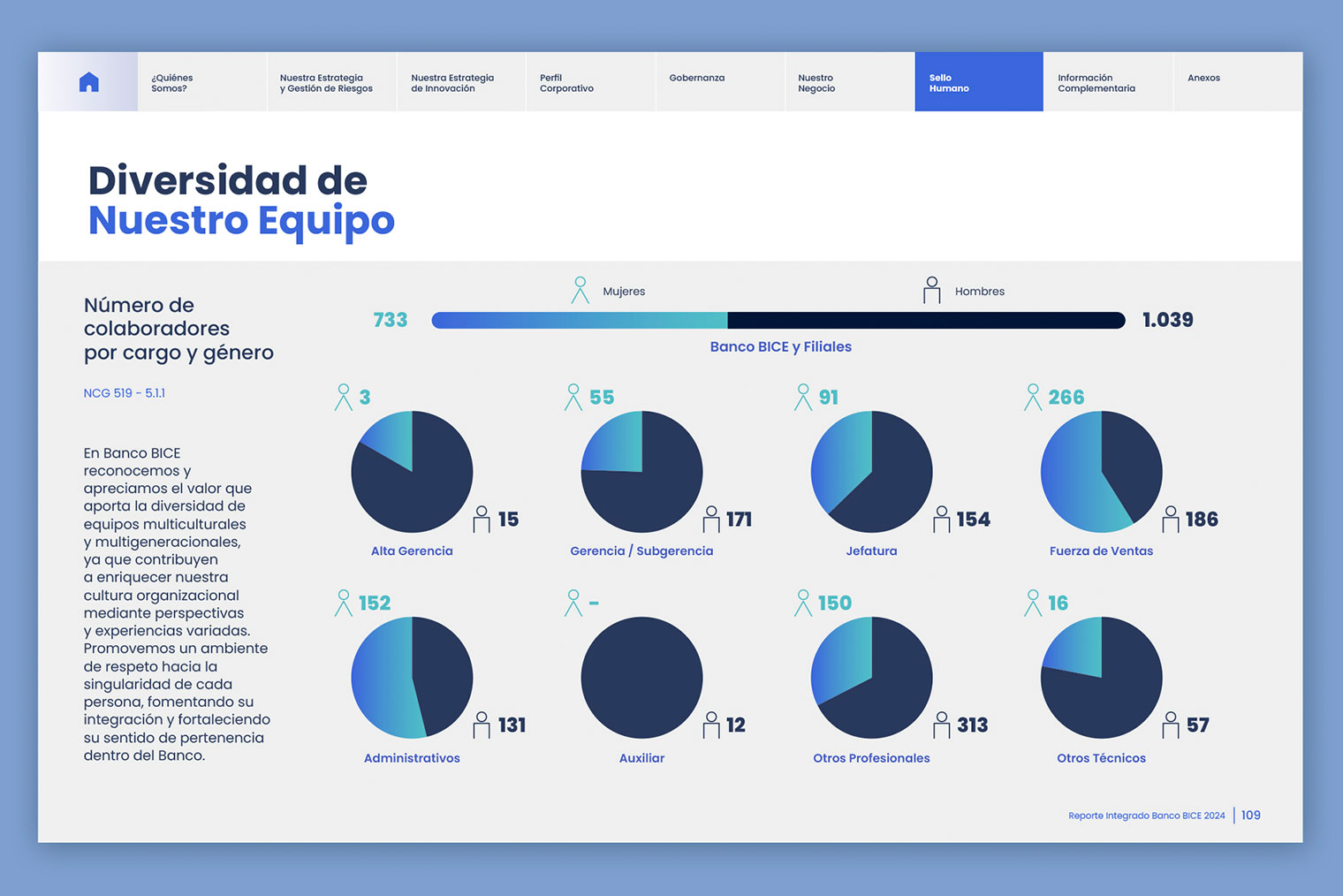Select the Mujeres icon above Fuerza de Ventas
Image resolution: width=1343 pixels, height=896 pixels.
[1033, 397]
